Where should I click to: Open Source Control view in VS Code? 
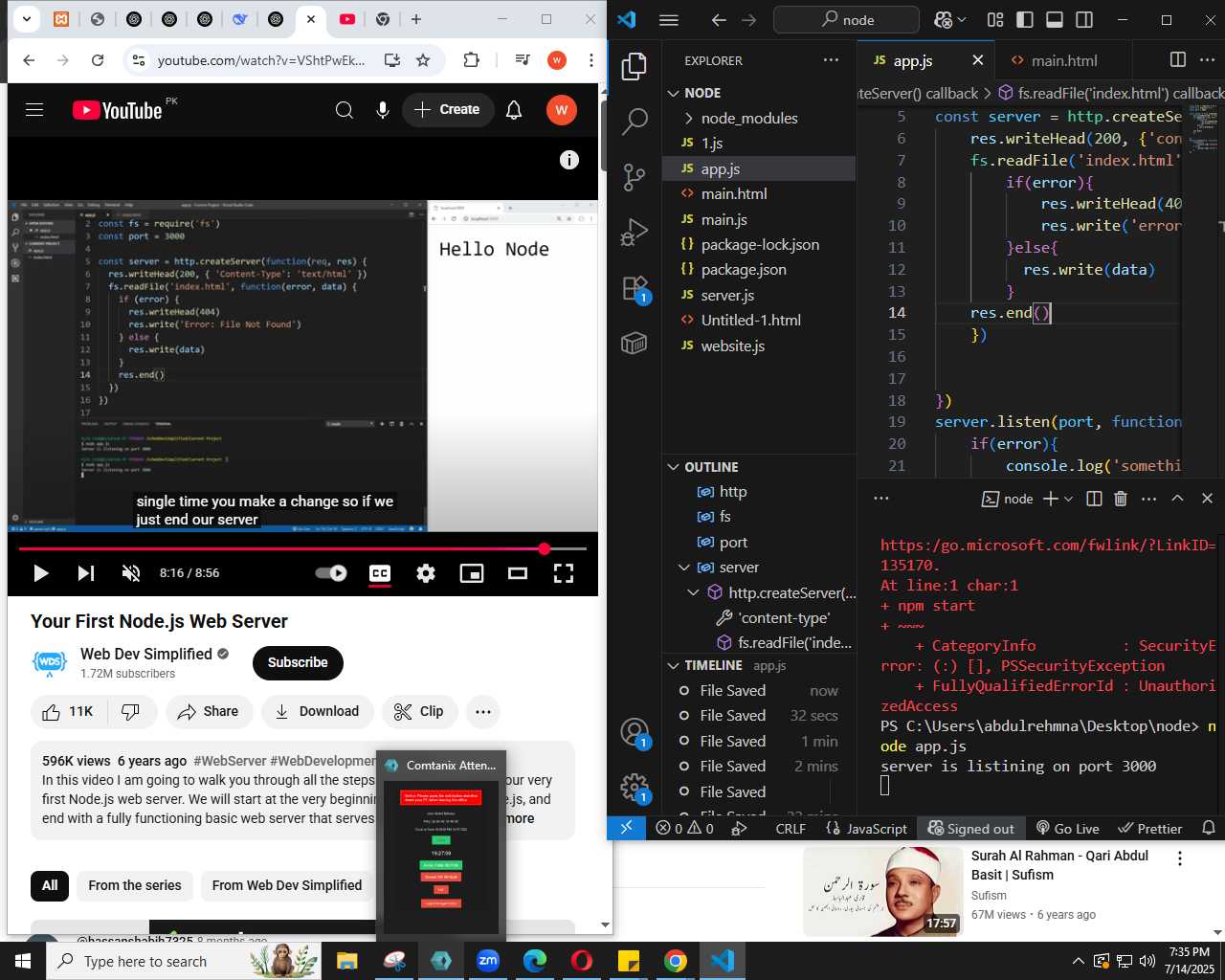(634, 177)
